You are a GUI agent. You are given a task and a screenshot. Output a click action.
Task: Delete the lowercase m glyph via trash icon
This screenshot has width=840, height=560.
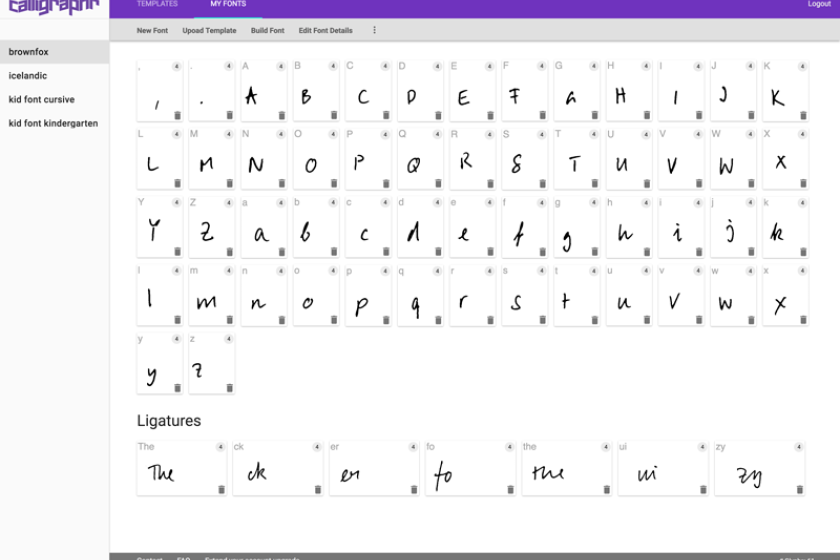pyautogui.click(x=230, y=320)
